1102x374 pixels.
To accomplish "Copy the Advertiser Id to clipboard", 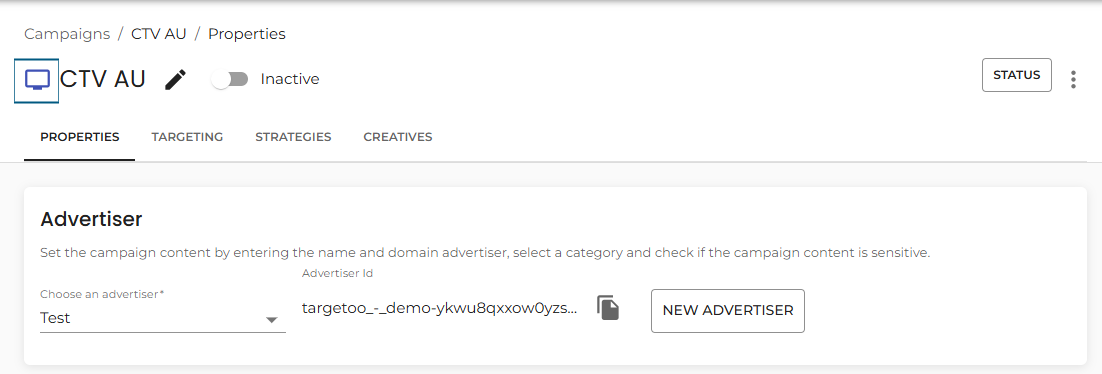I will coord(608,308).
